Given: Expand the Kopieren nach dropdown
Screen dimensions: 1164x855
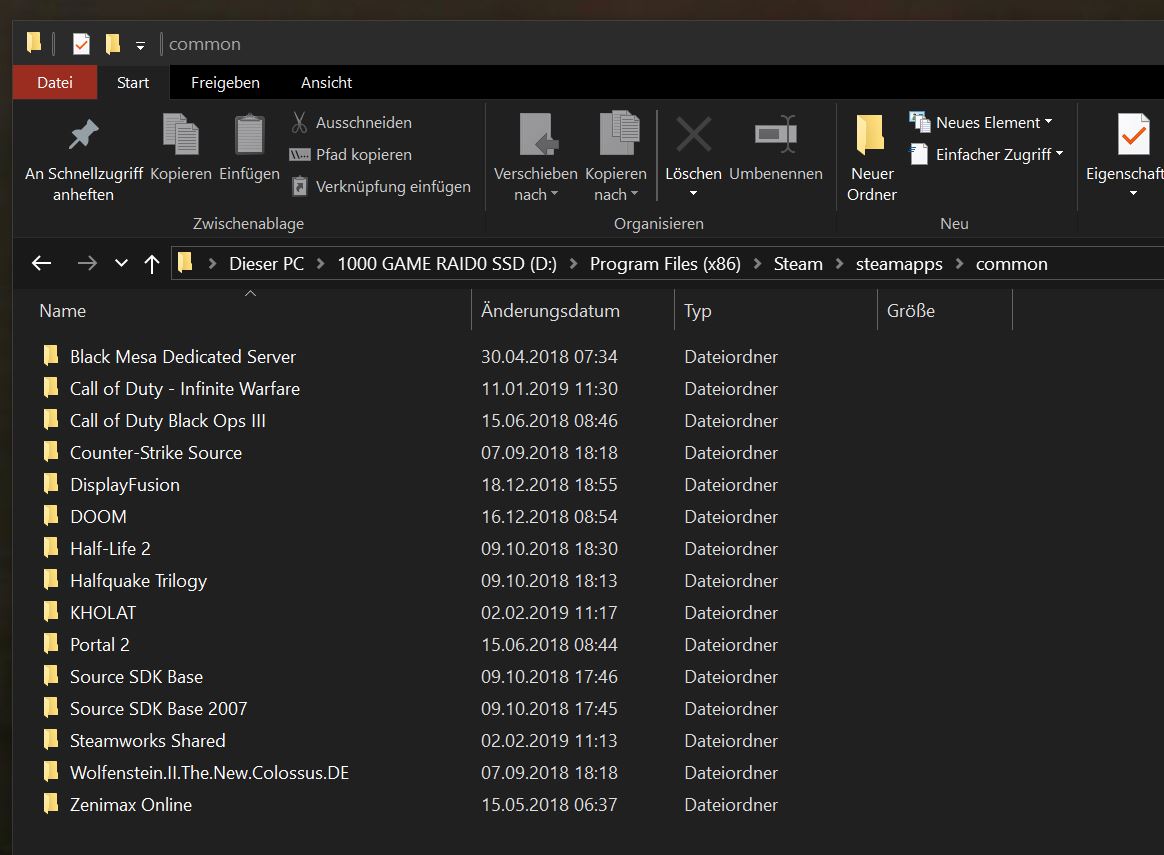Looking at the screenshot, I should 634,194.
